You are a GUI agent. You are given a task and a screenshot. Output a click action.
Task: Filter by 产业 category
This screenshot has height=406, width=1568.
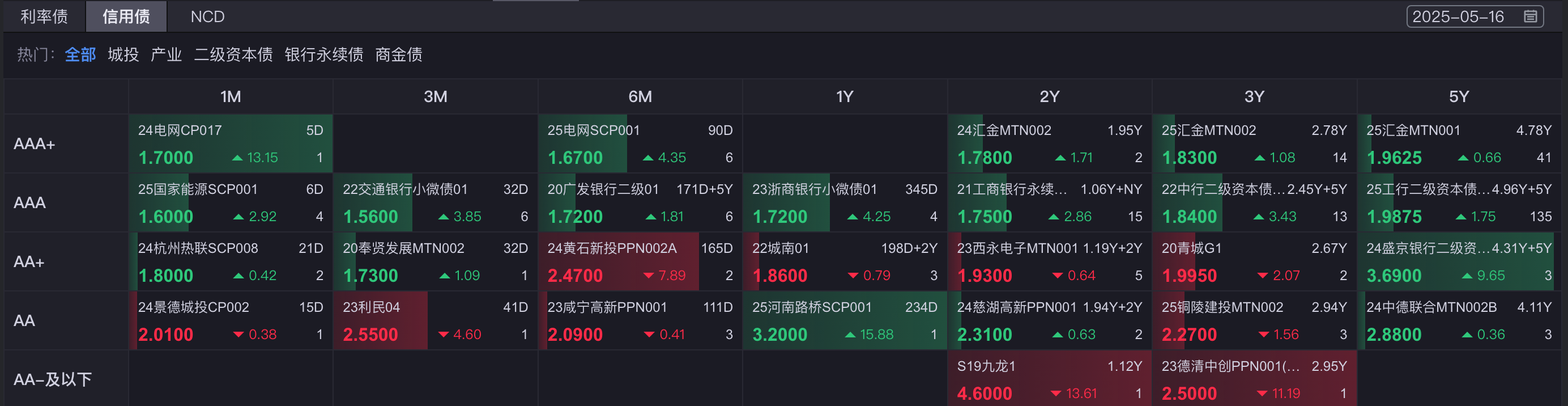click(x=166, y=55)
